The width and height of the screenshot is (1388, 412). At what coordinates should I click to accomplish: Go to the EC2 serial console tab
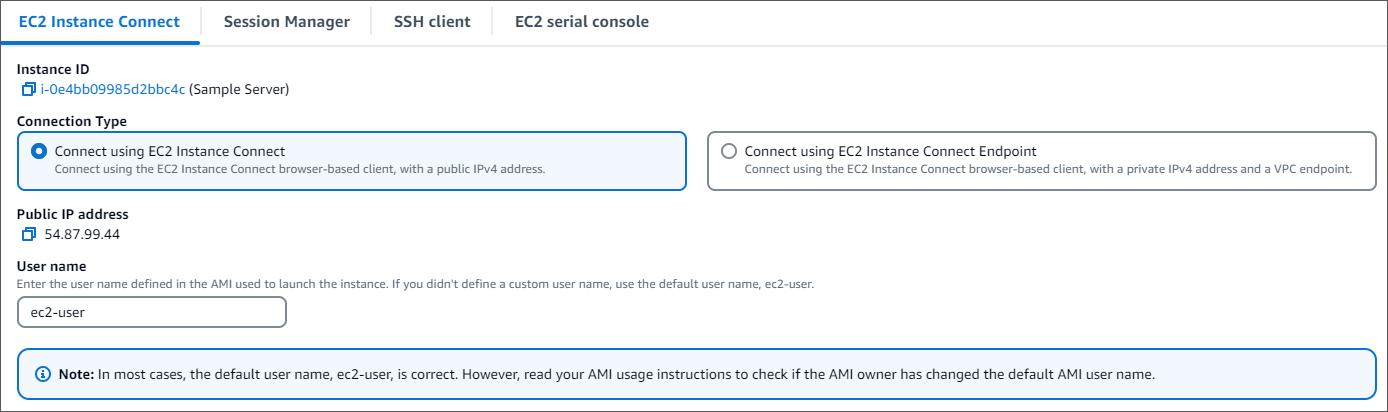pos(581,22)
